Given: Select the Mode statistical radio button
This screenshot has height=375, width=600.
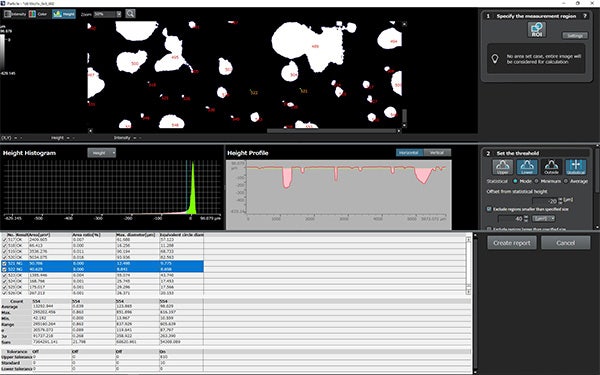Looking at the screenshot, I should [x=515, y=181].
